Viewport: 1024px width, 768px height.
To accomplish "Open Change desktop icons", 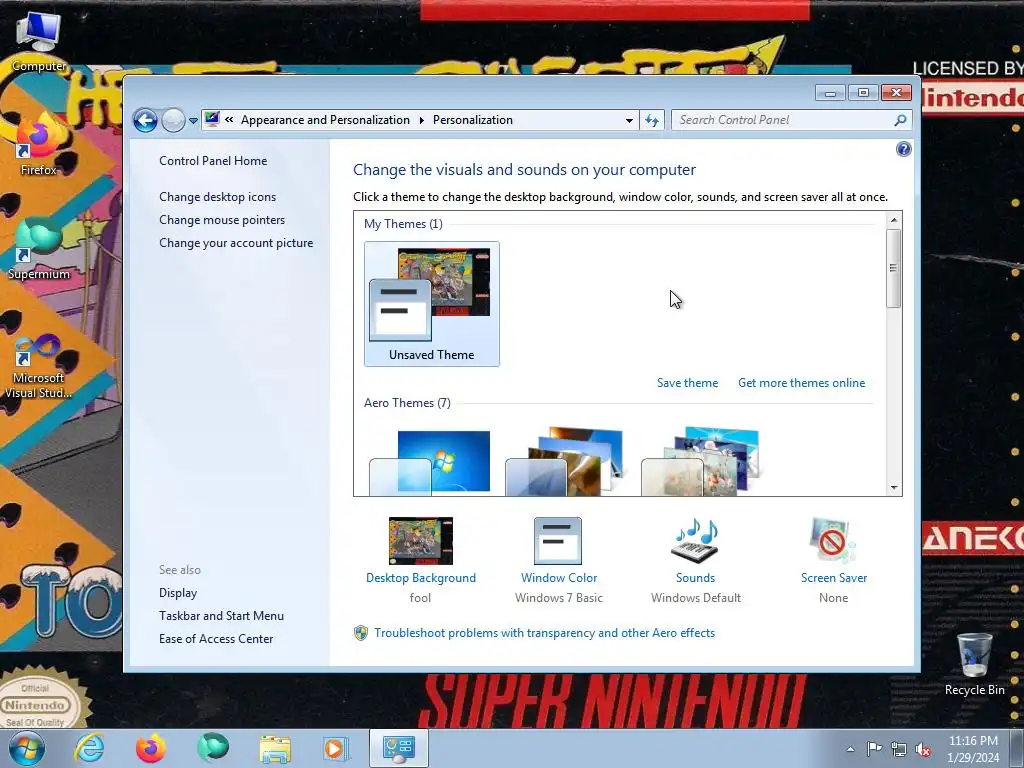I will point(217,197).
